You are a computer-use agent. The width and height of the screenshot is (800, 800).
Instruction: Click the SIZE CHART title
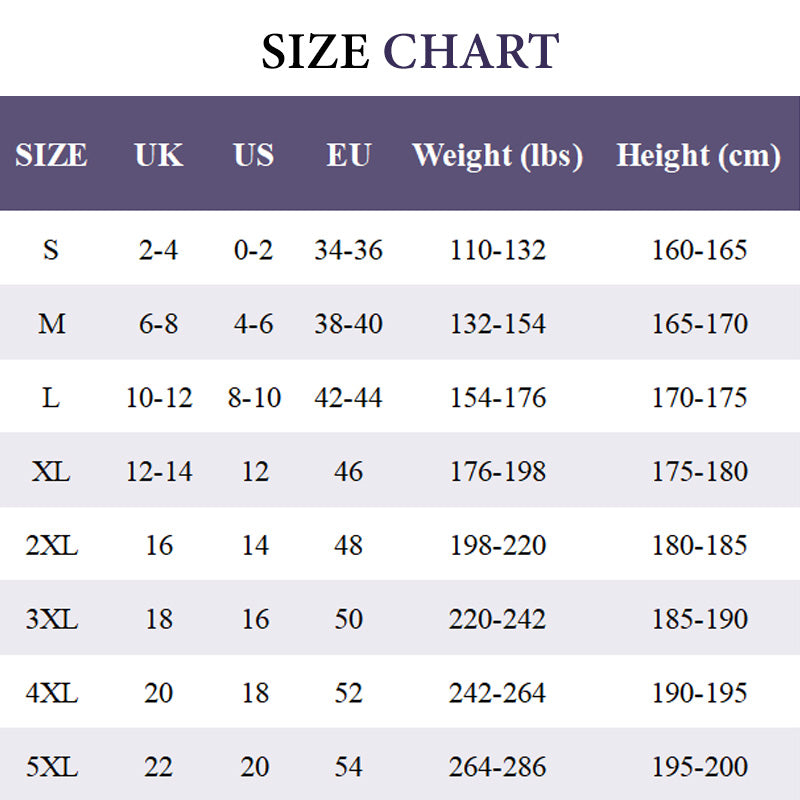click(x=410, y=51)
